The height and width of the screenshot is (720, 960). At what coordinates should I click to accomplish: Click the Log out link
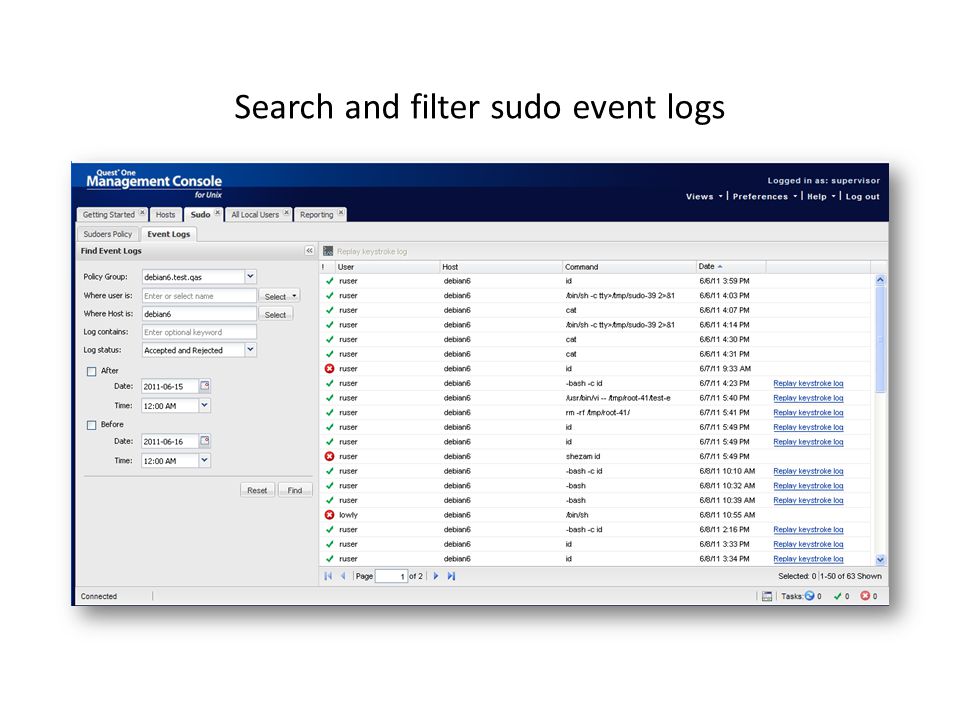(x=862, y=197)
